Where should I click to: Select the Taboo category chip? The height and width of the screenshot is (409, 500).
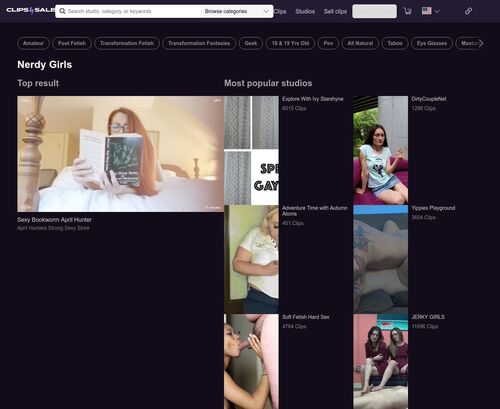coord(395,43)
